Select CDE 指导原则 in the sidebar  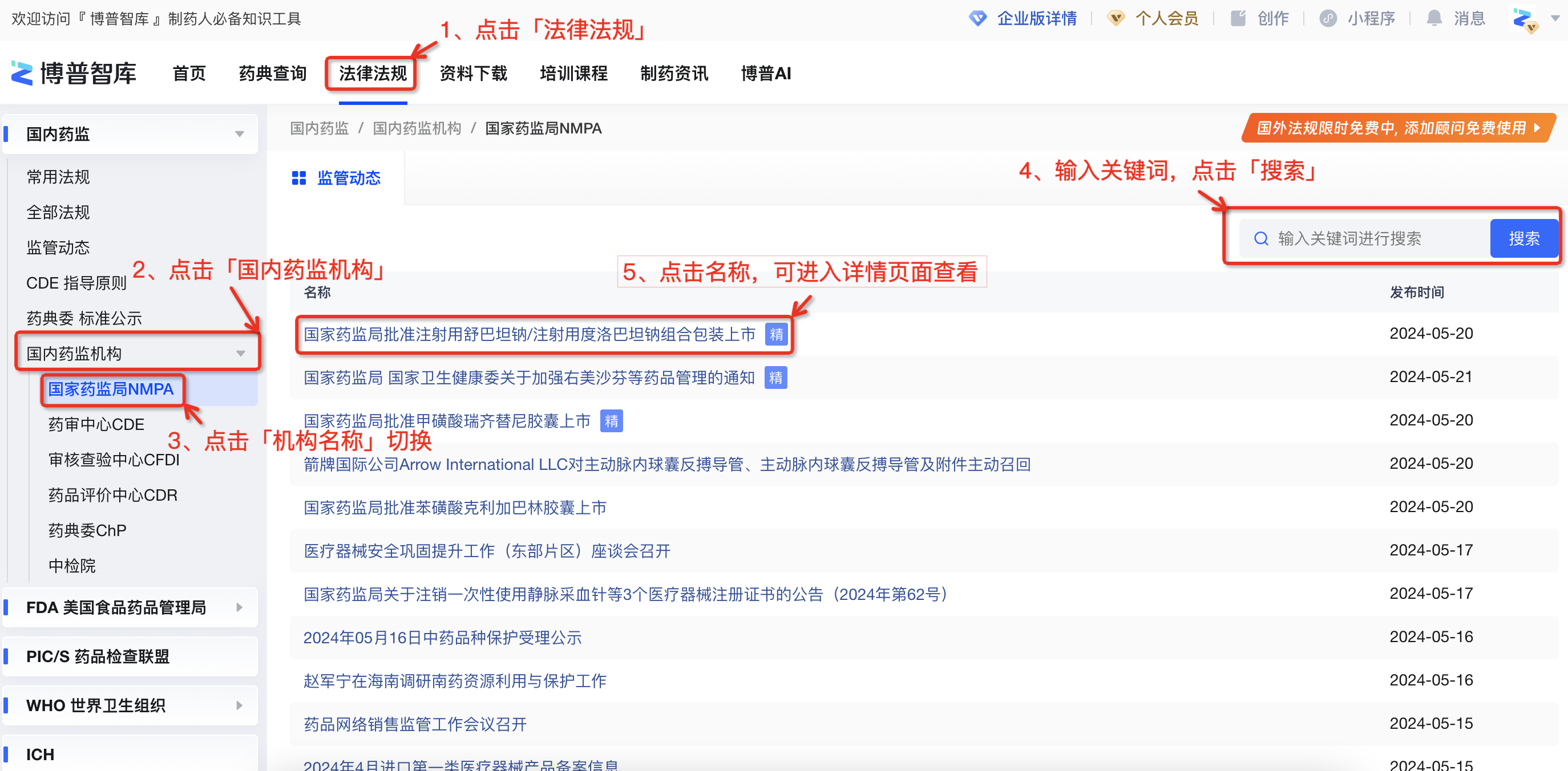[x=76, y=283]
